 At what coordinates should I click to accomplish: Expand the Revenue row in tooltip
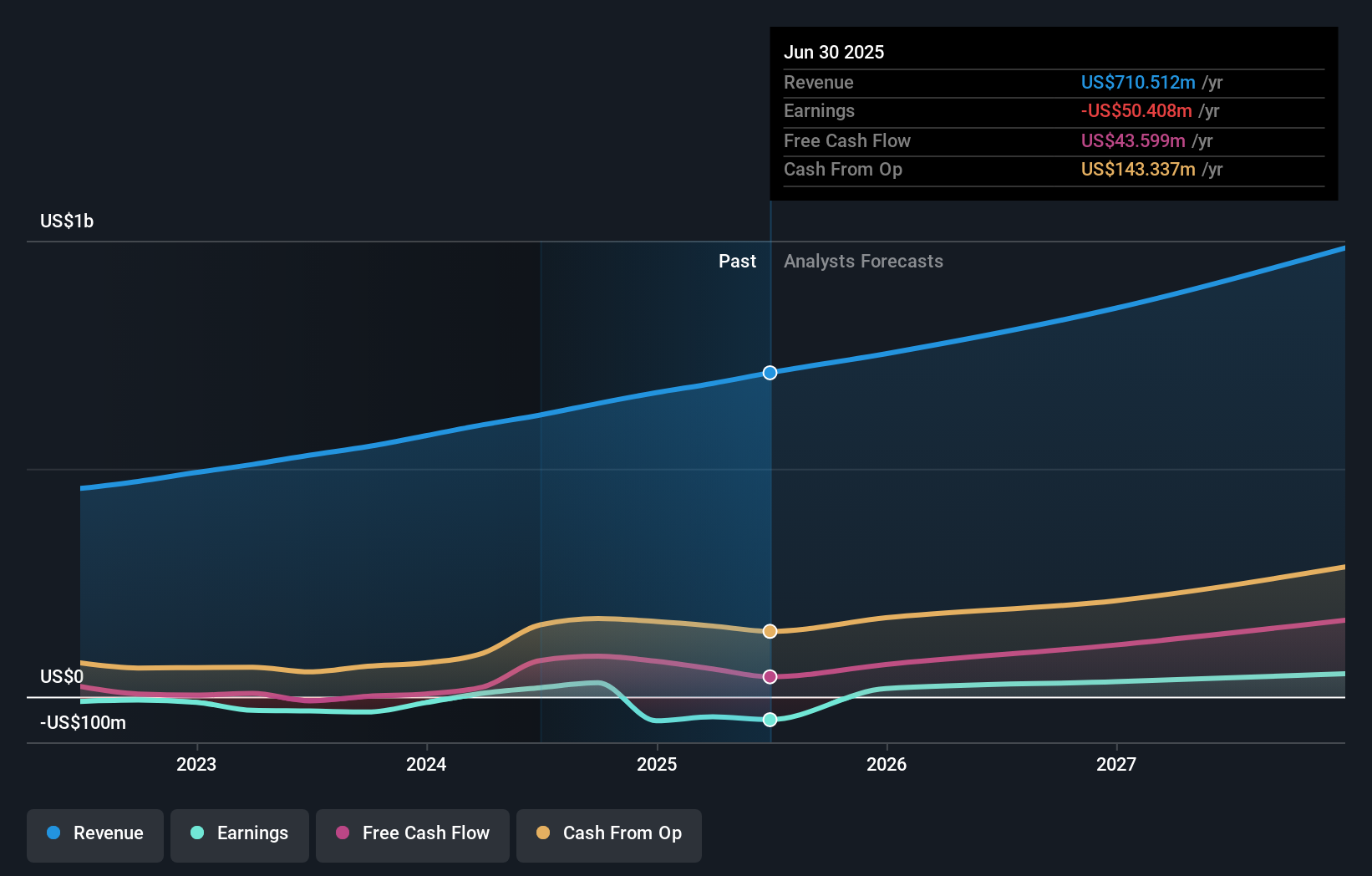(x=819, y=82)
